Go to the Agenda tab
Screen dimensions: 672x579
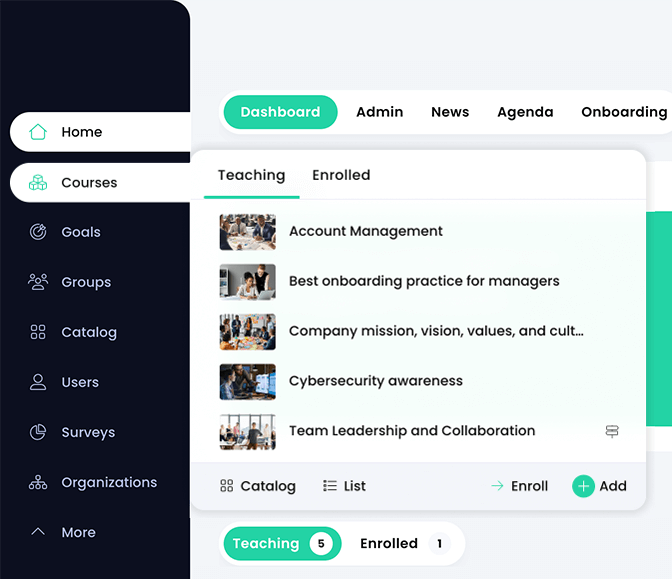tap(525, 112)
